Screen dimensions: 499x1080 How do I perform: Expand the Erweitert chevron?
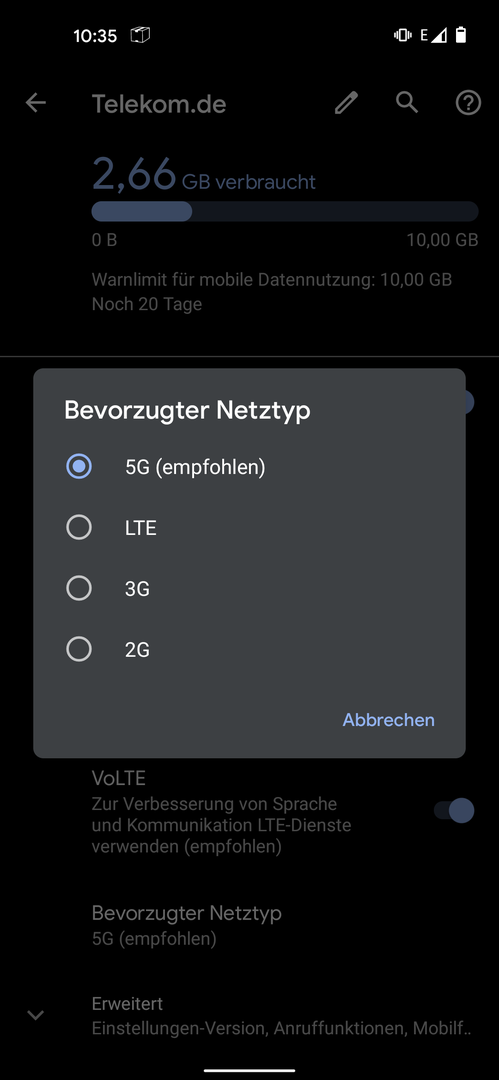click(36, 1015)
